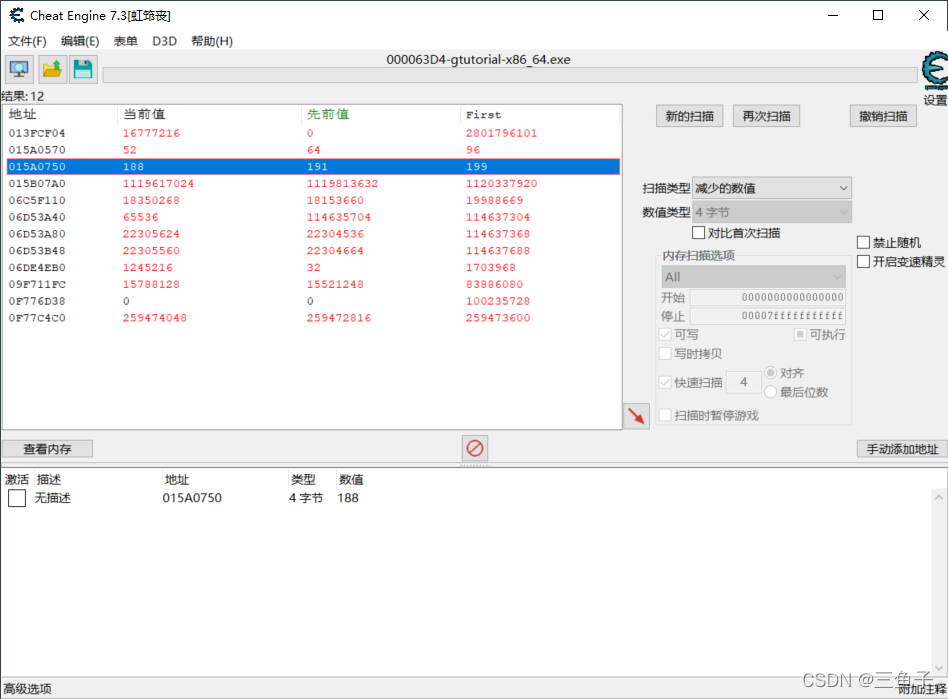
Task: Click the 地址 column header in results
Action: [60, 114]
